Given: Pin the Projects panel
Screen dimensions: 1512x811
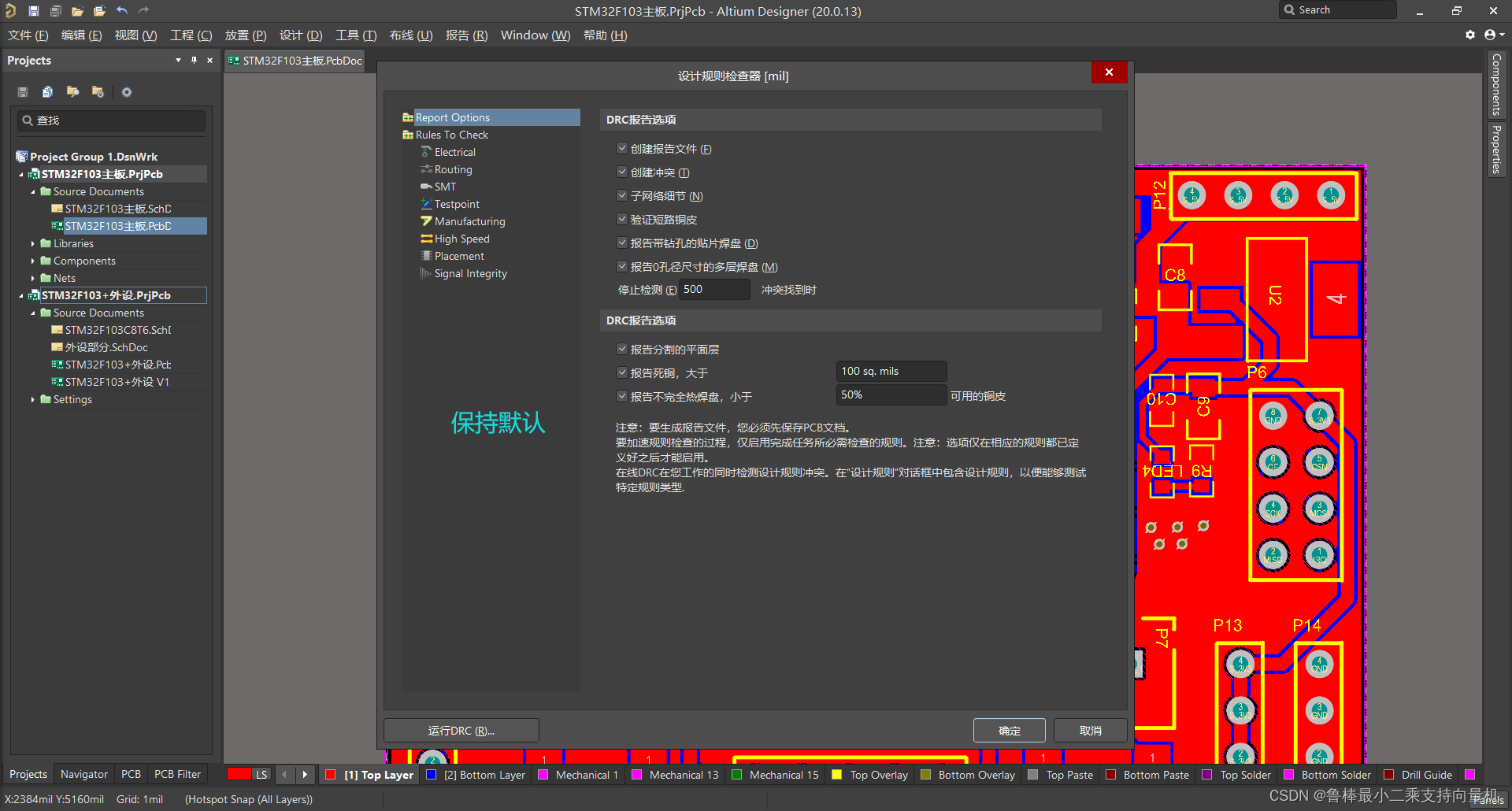Looking at the screenshot, I should [x=194, y=61].
